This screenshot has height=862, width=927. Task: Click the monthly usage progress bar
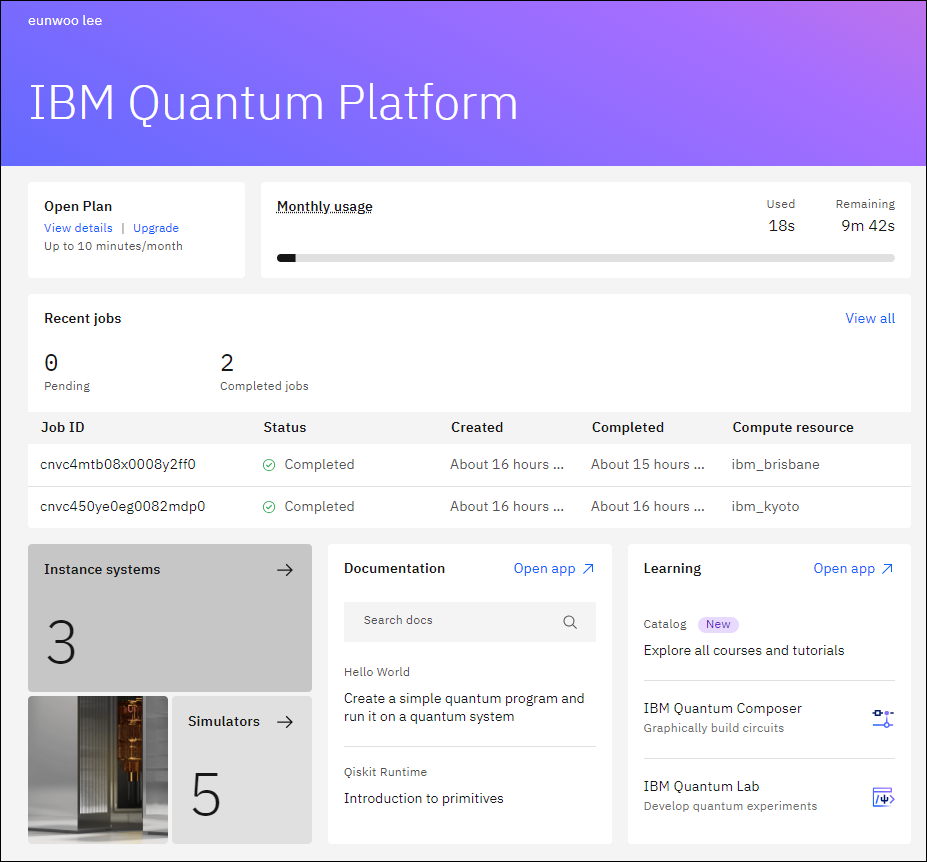tap(585, 258)
